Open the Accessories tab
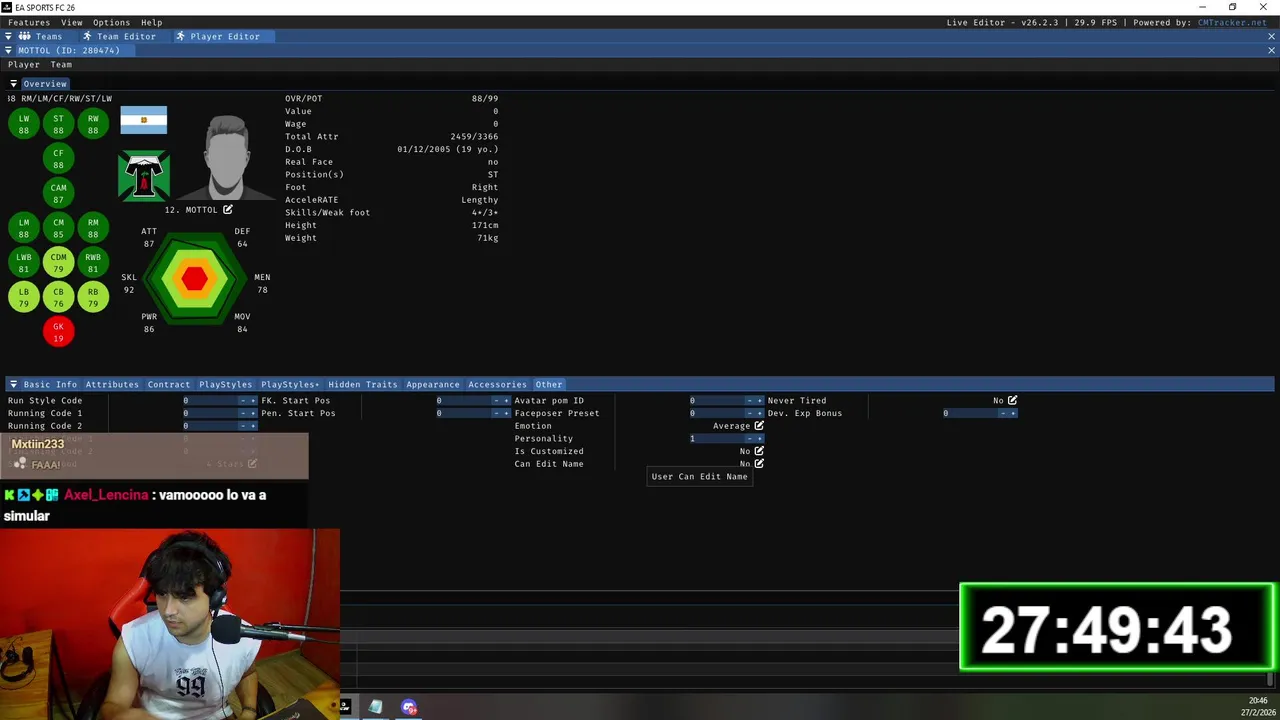Viewport: 1280px width, 720px height. click(497, 384)
